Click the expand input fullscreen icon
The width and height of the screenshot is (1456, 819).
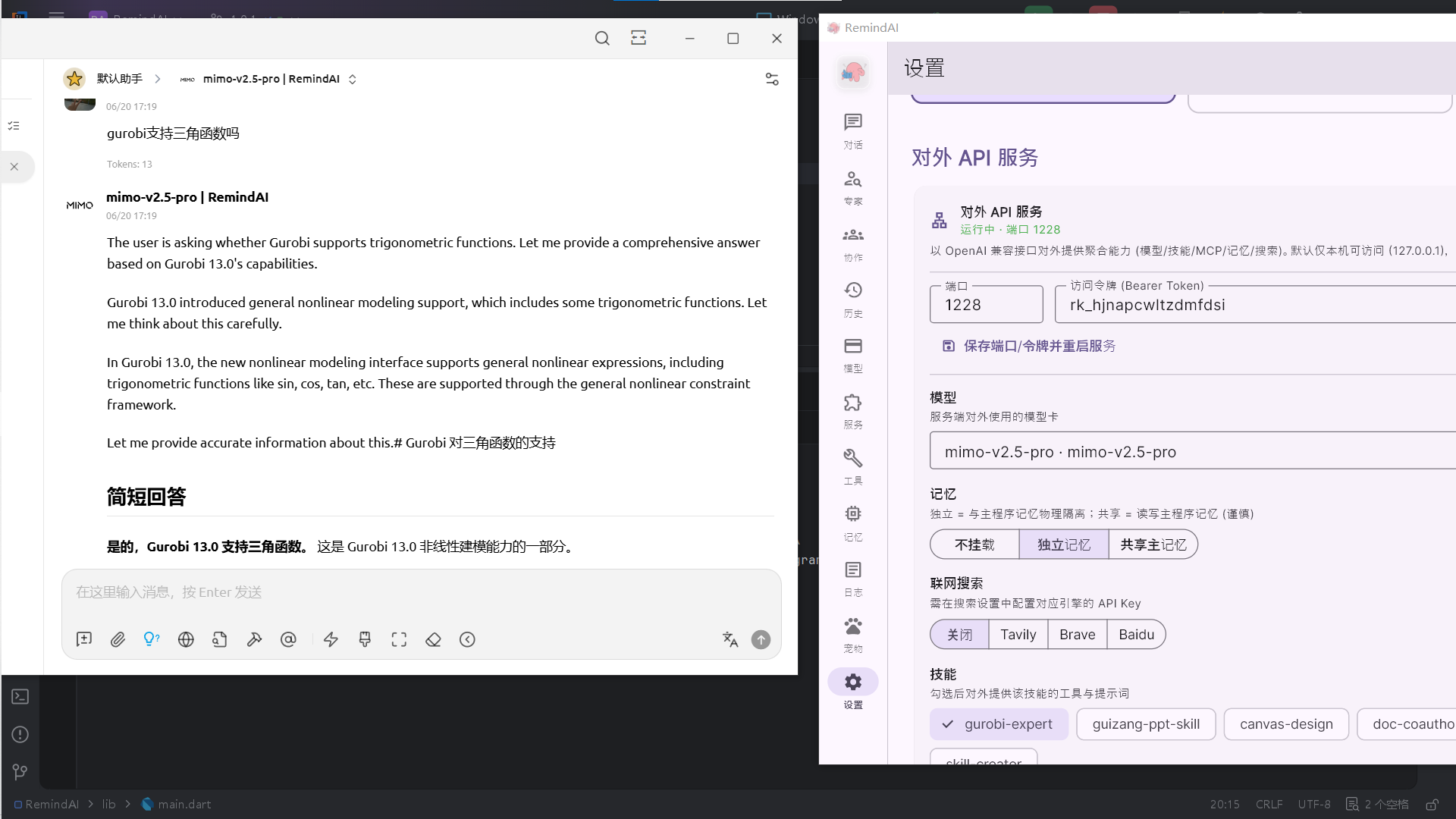click(399, 639)
